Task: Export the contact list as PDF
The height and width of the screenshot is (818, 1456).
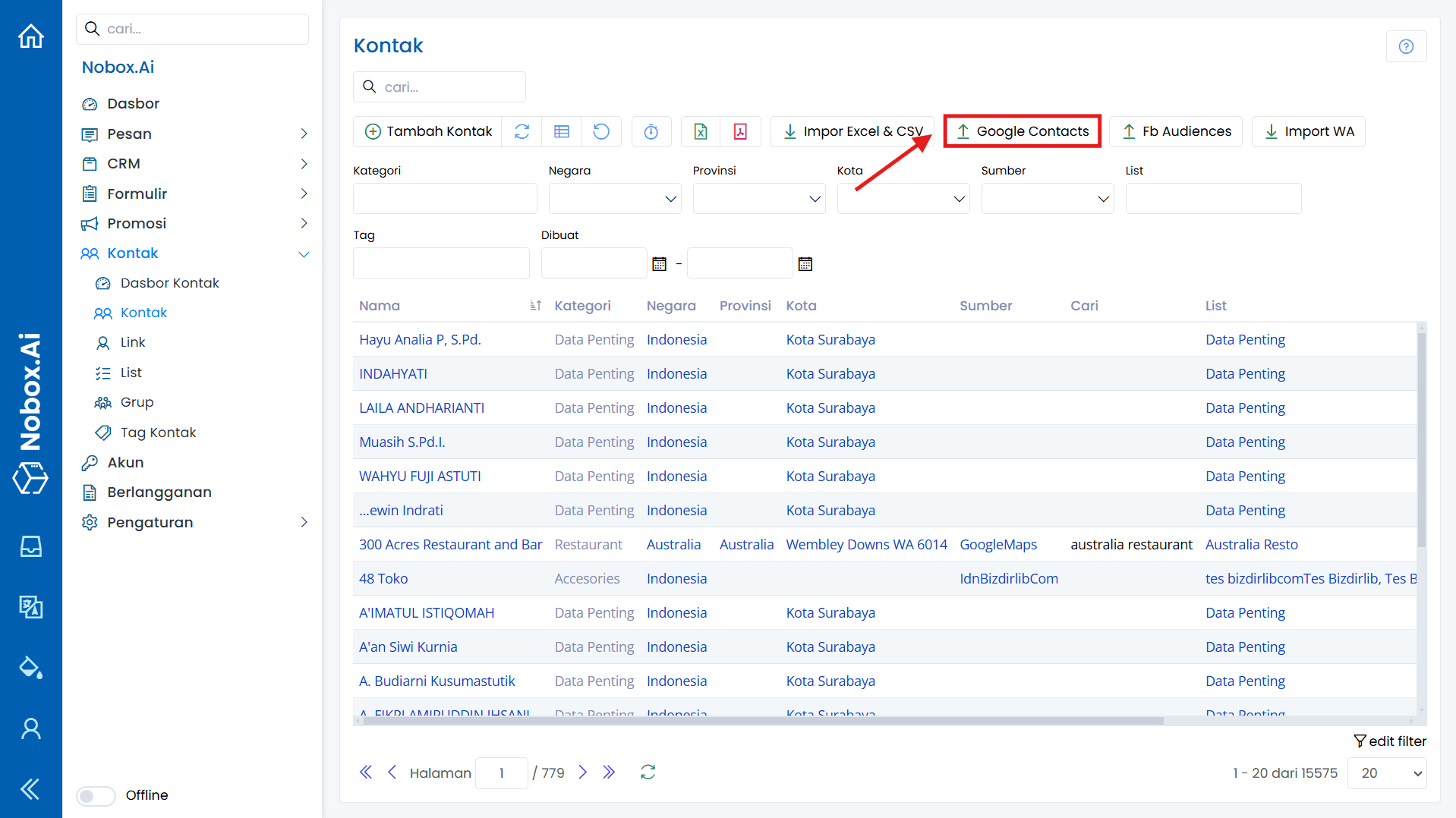Action: pyautogui.click(x=740, y=131)
